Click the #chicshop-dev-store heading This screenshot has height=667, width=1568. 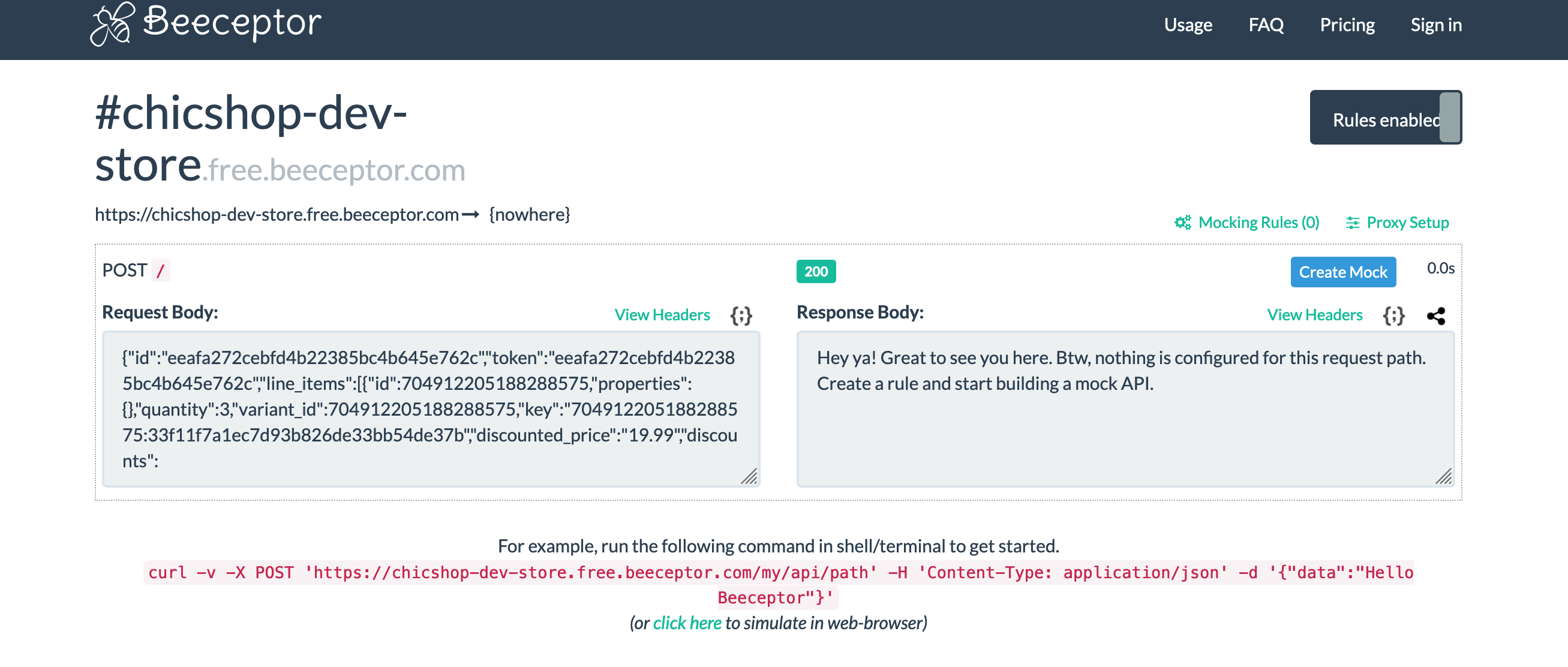[x=251, y=139]
